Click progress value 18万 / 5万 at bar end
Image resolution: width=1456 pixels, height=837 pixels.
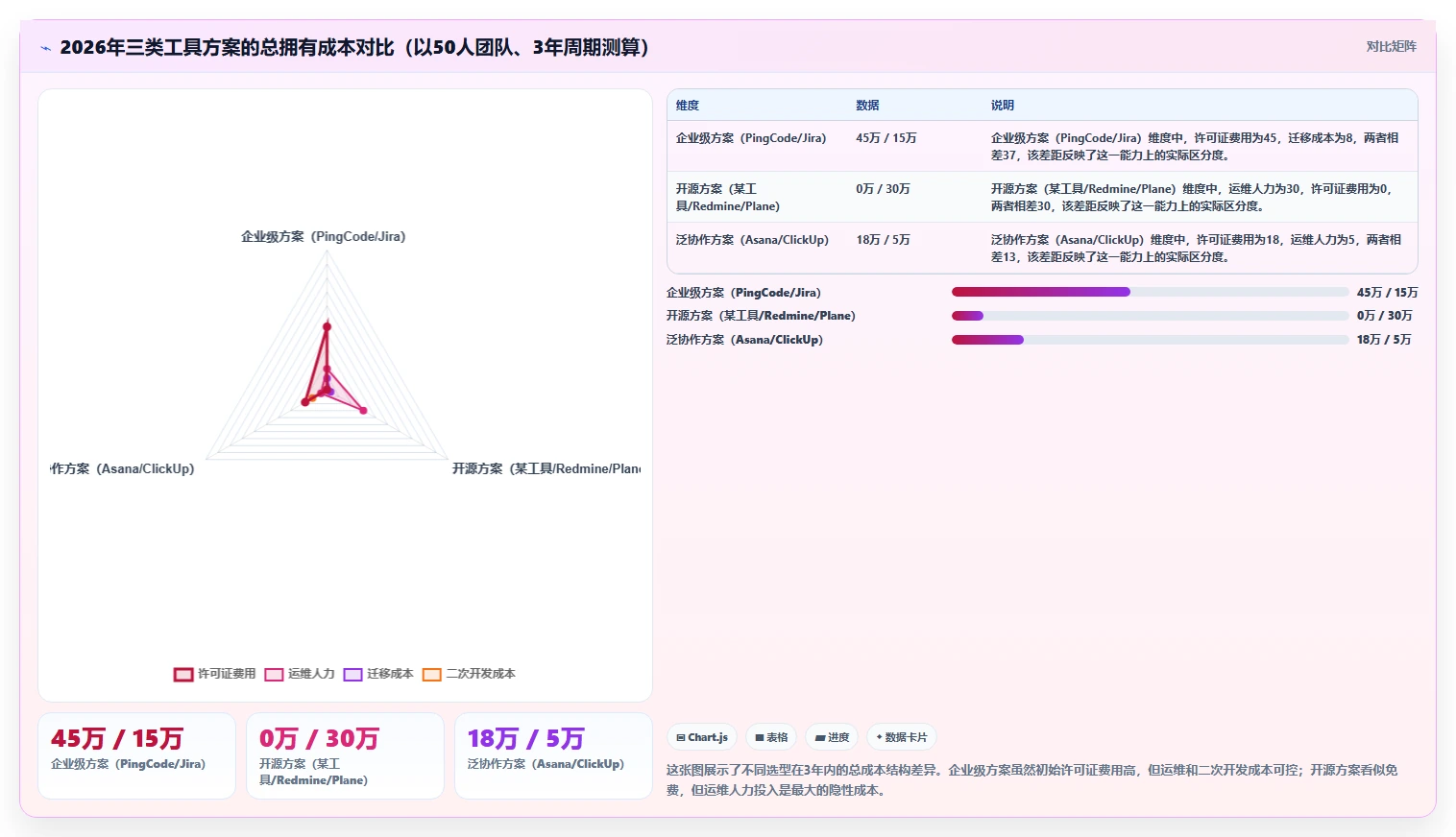coord(1384,340)
